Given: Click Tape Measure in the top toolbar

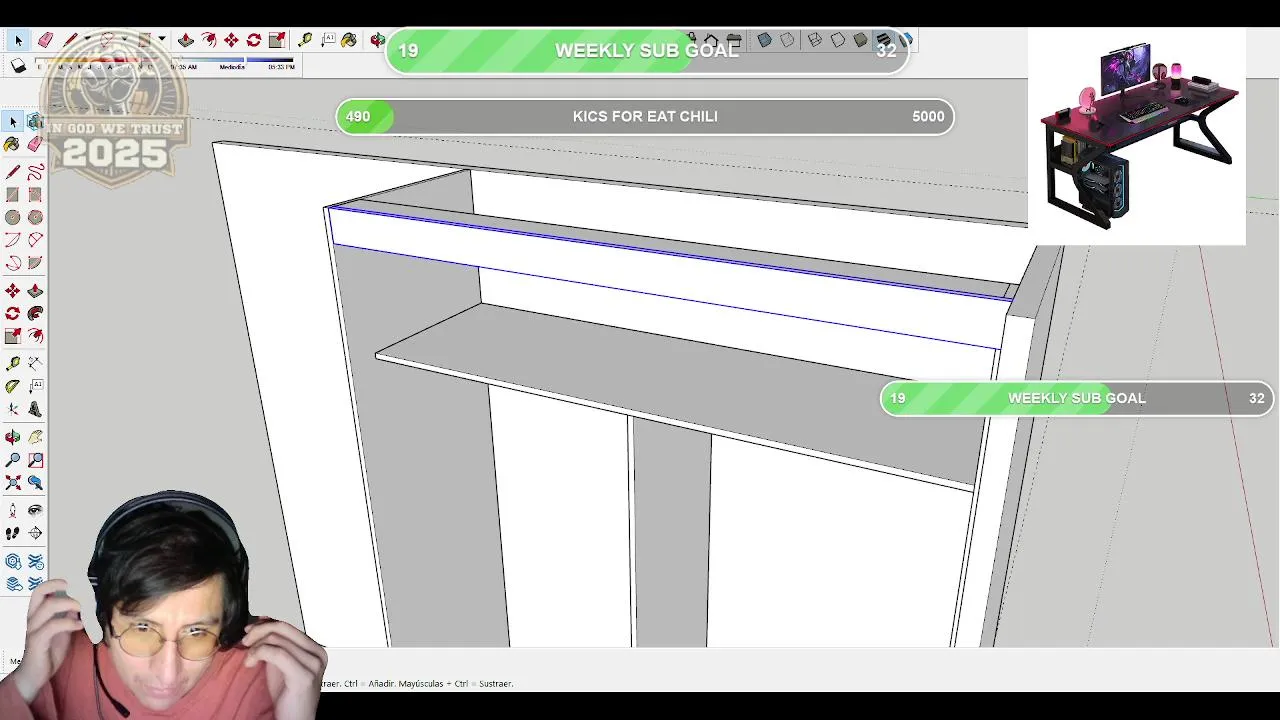Looking at the screenshot, I should pos(305,40).
